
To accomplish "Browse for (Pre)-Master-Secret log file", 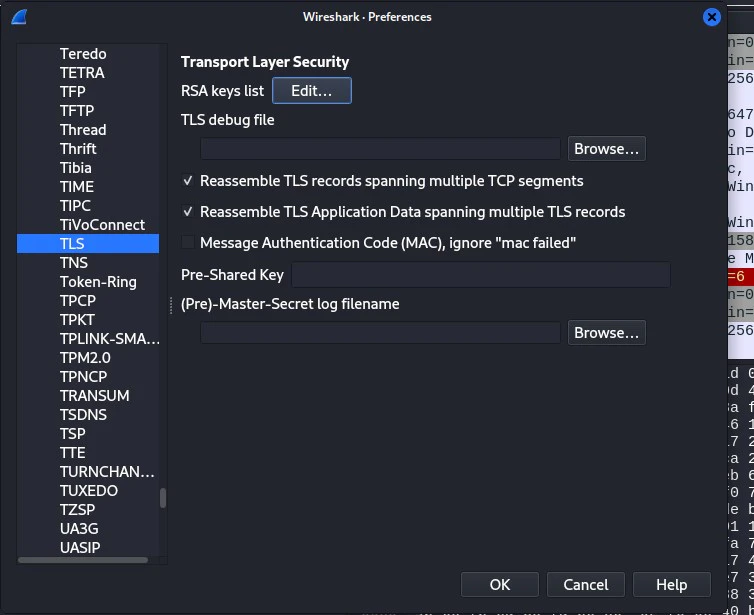I will (x=606, y=333).
